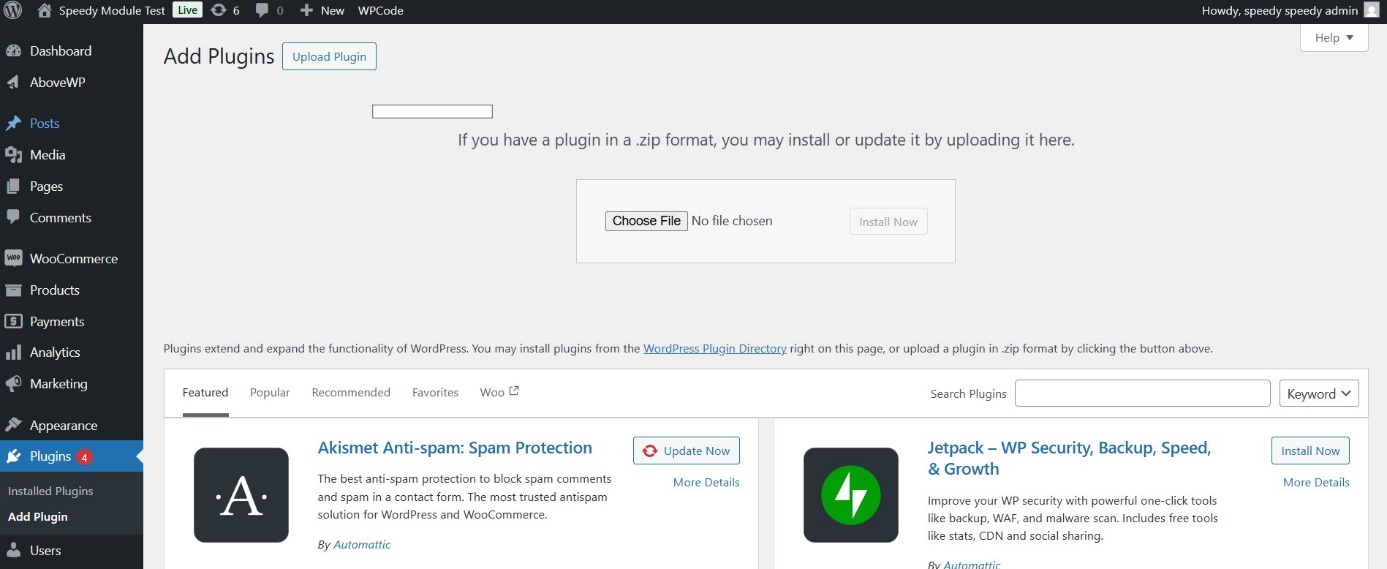Switch to the Favorites tab
1387x569 pixels.
(x=435, y=392)
